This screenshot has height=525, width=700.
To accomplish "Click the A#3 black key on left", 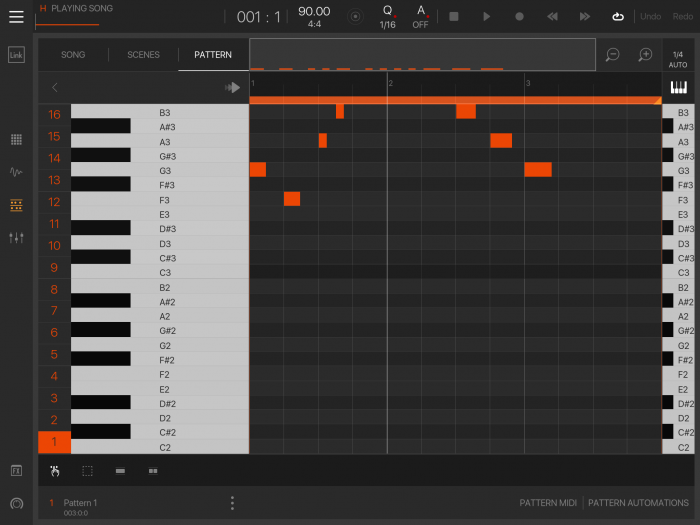I will coord(101,126).
